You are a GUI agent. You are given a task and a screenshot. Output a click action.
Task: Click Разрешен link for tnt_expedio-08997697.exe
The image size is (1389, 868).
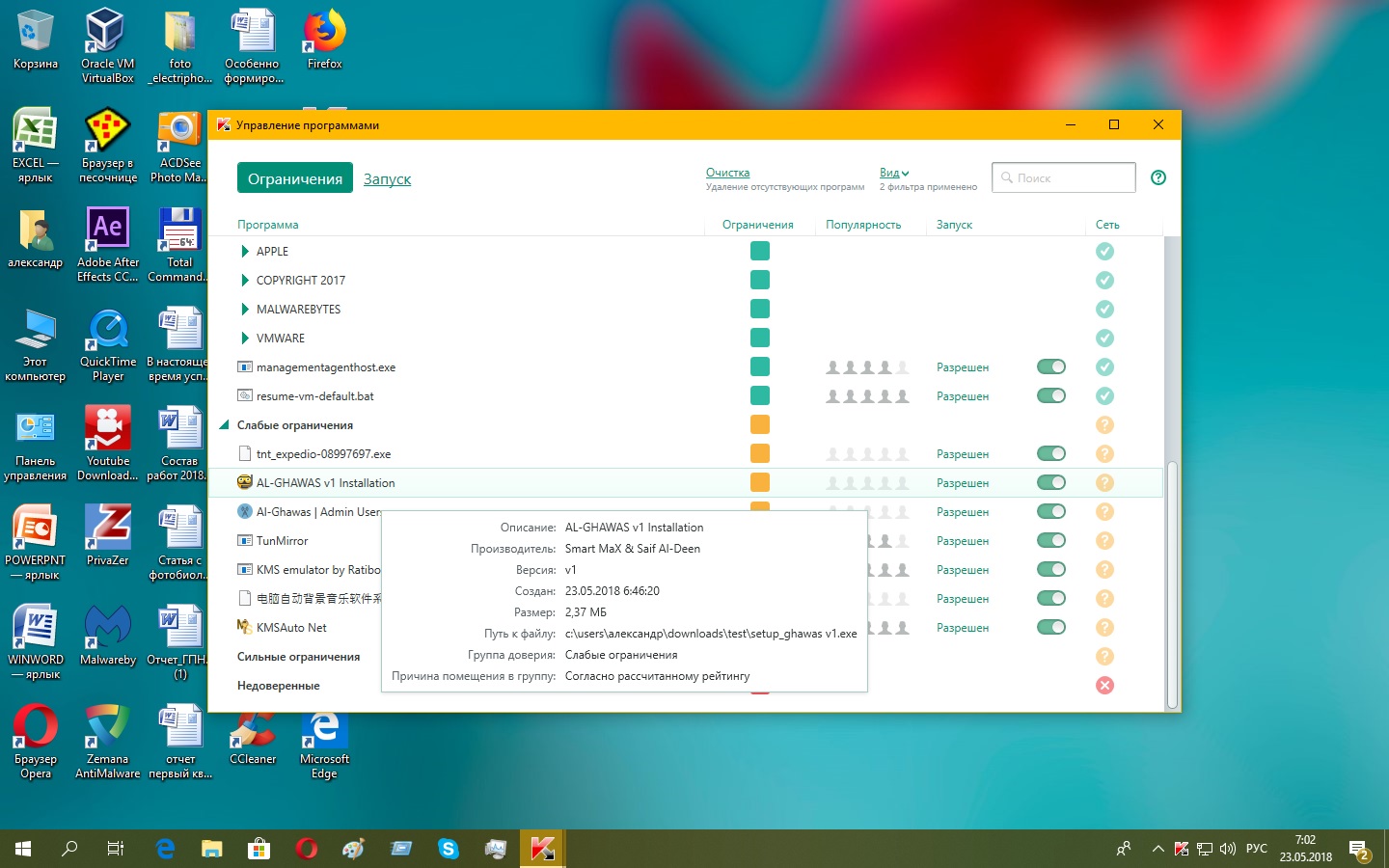[963, 454]
